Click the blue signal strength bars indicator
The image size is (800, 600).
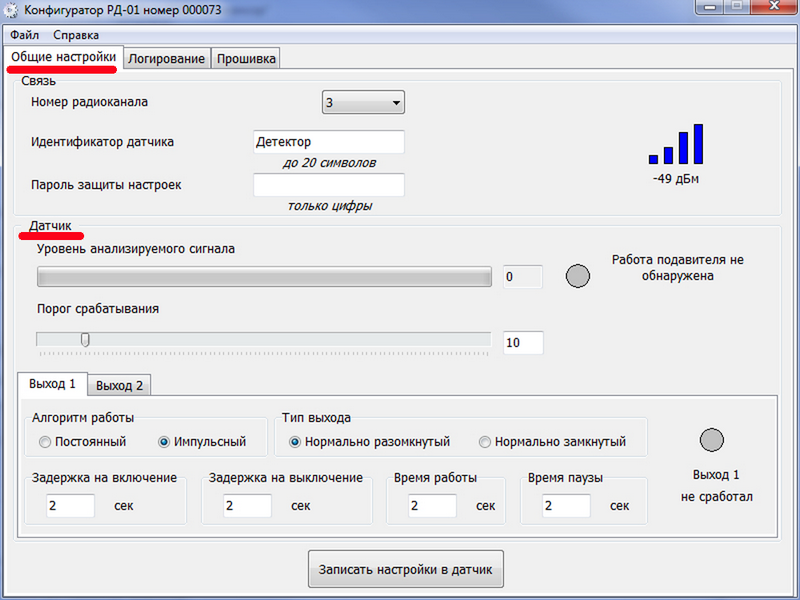point(676,144)
